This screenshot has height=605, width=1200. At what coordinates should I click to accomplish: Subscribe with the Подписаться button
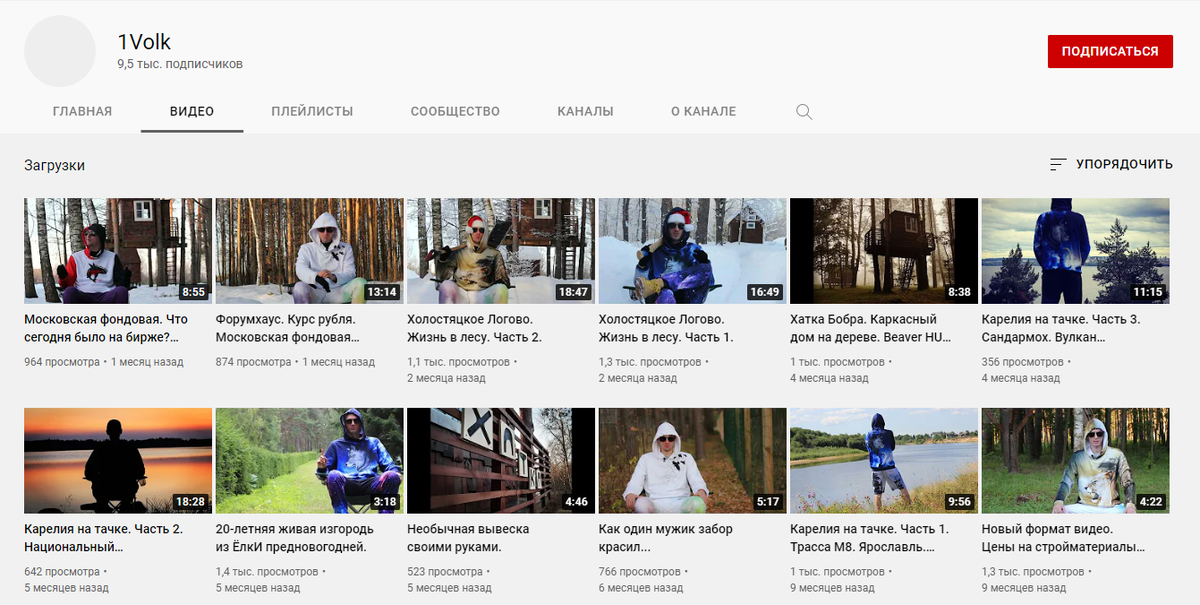point(1110,51)
